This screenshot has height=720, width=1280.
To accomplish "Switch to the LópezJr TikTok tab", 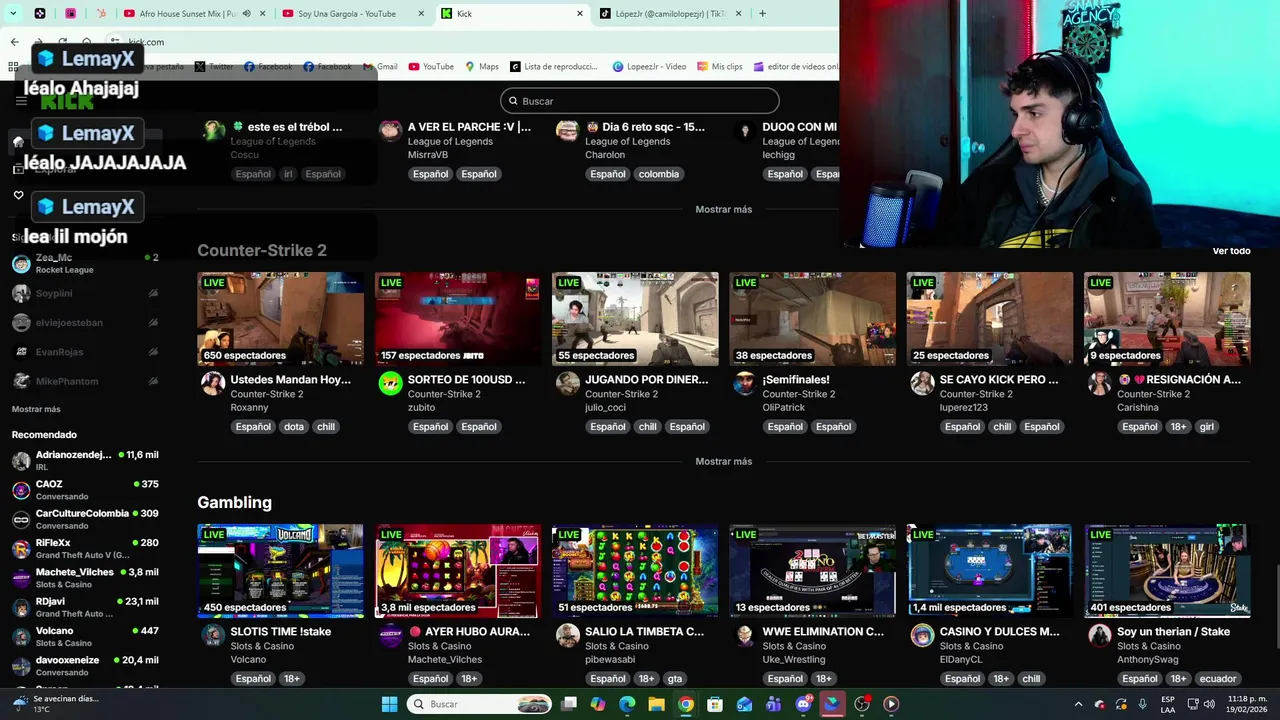I will pos(672,14).
